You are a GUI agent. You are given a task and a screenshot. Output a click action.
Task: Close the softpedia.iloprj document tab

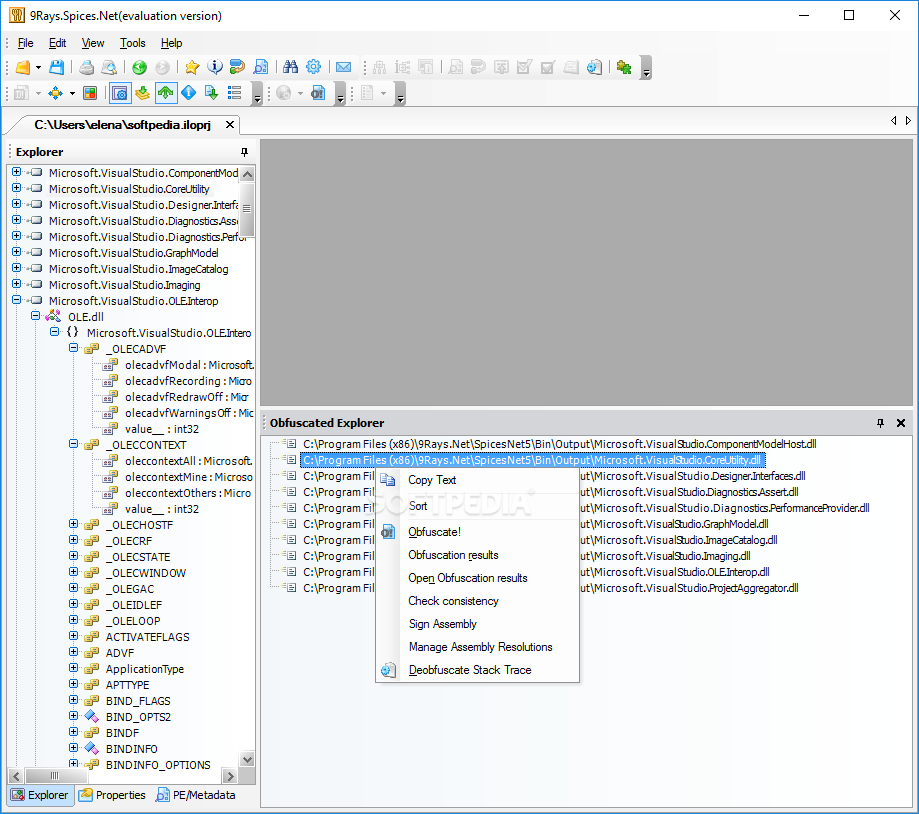pos(230,125)
